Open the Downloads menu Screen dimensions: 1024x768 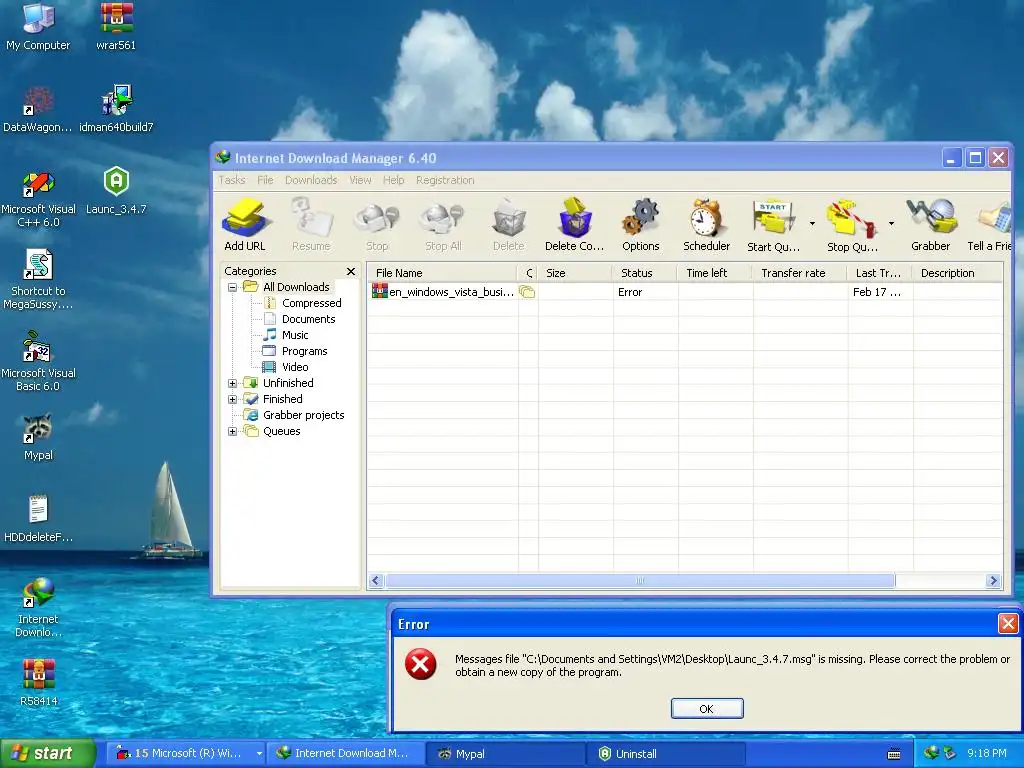[311, 180]
